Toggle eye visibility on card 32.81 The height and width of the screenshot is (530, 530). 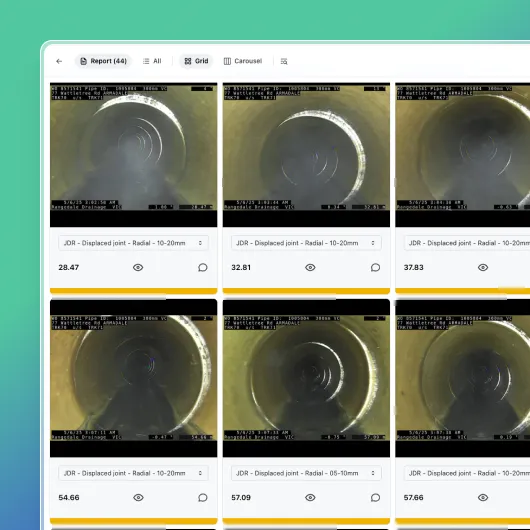click(310, 267)
